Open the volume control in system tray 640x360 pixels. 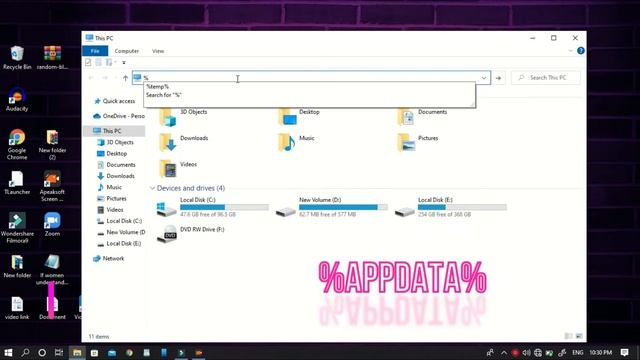pyautogui.click(x=527, y=352)
